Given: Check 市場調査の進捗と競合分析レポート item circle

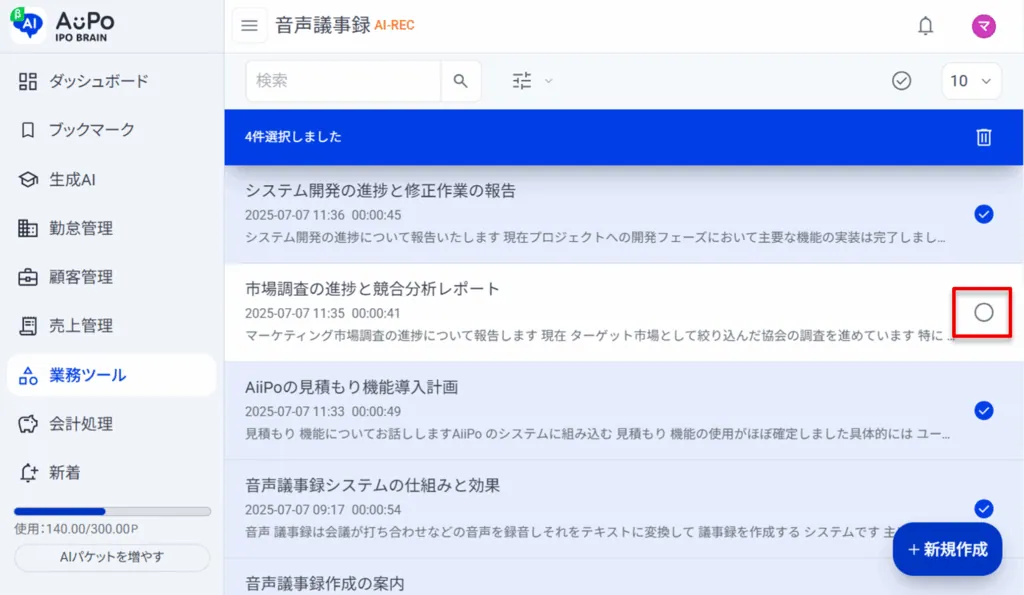Looking at the screenshot, I should [x=984, y=312].
